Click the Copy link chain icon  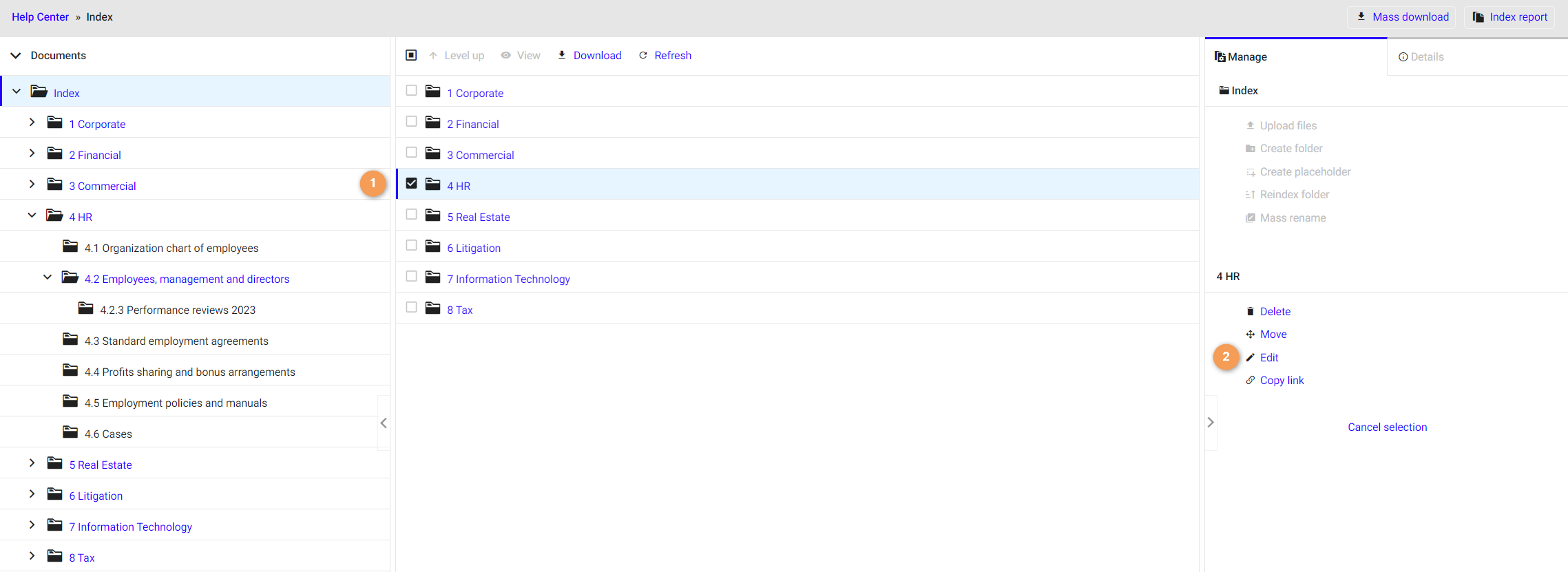coord(1250,381)
